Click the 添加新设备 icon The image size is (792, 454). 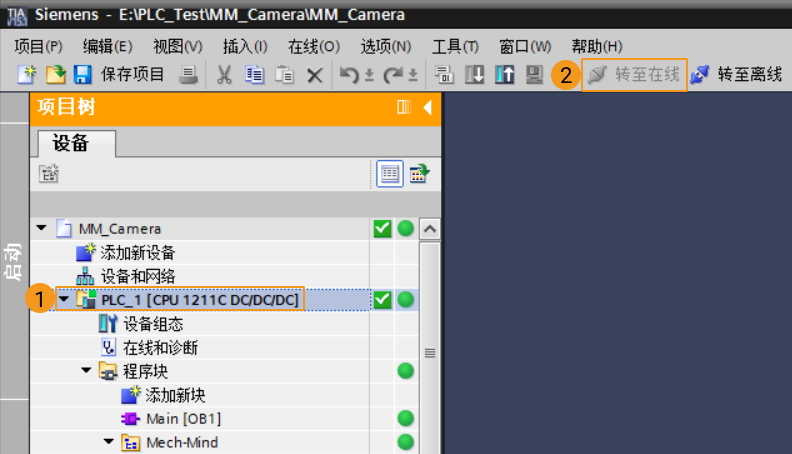pos(86,252)
